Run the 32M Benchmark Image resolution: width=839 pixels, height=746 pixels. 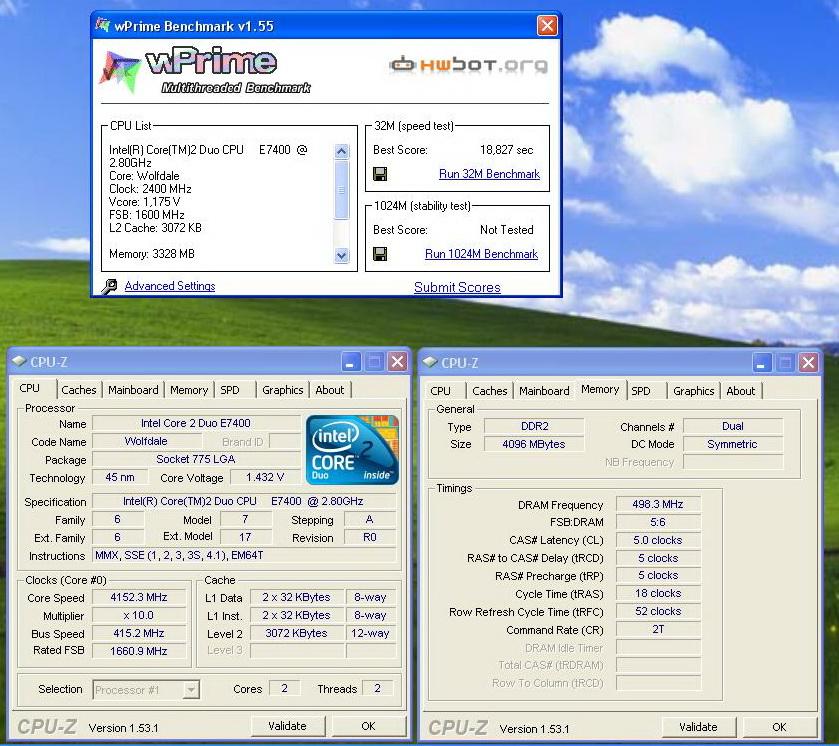coord(489,174)
